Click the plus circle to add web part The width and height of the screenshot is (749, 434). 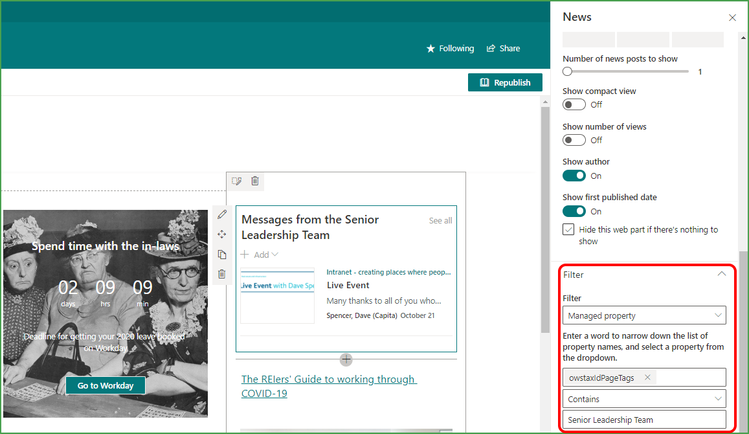point(346,360)
